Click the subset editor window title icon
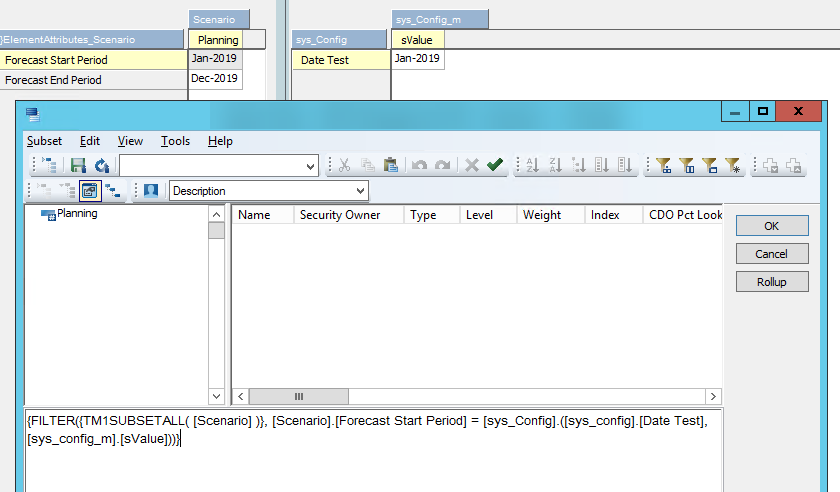The height and width of the screenshot is (492, 840). [x=33, y=114]
